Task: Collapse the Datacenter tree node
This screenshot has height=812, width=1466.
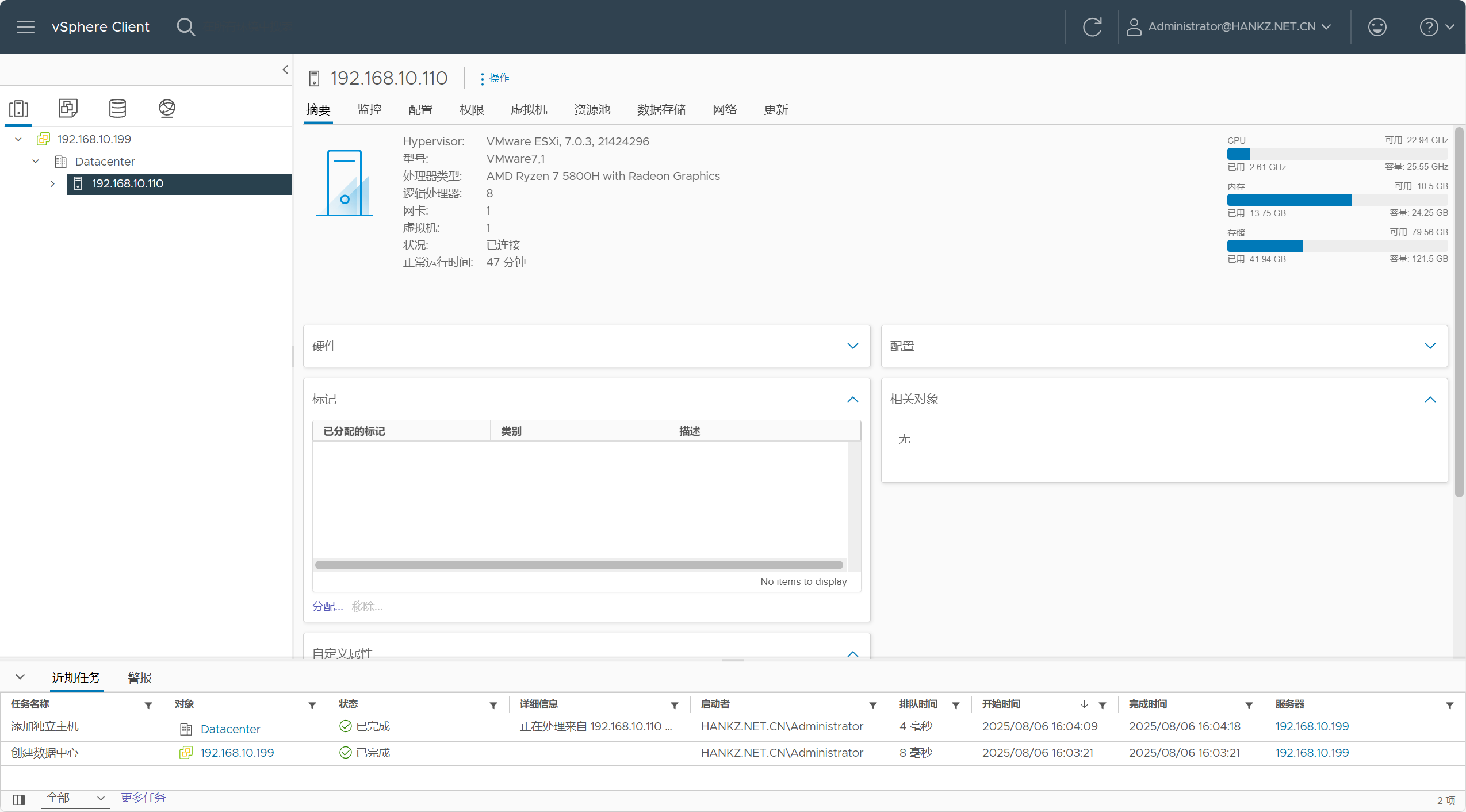Action: (36, 162)
